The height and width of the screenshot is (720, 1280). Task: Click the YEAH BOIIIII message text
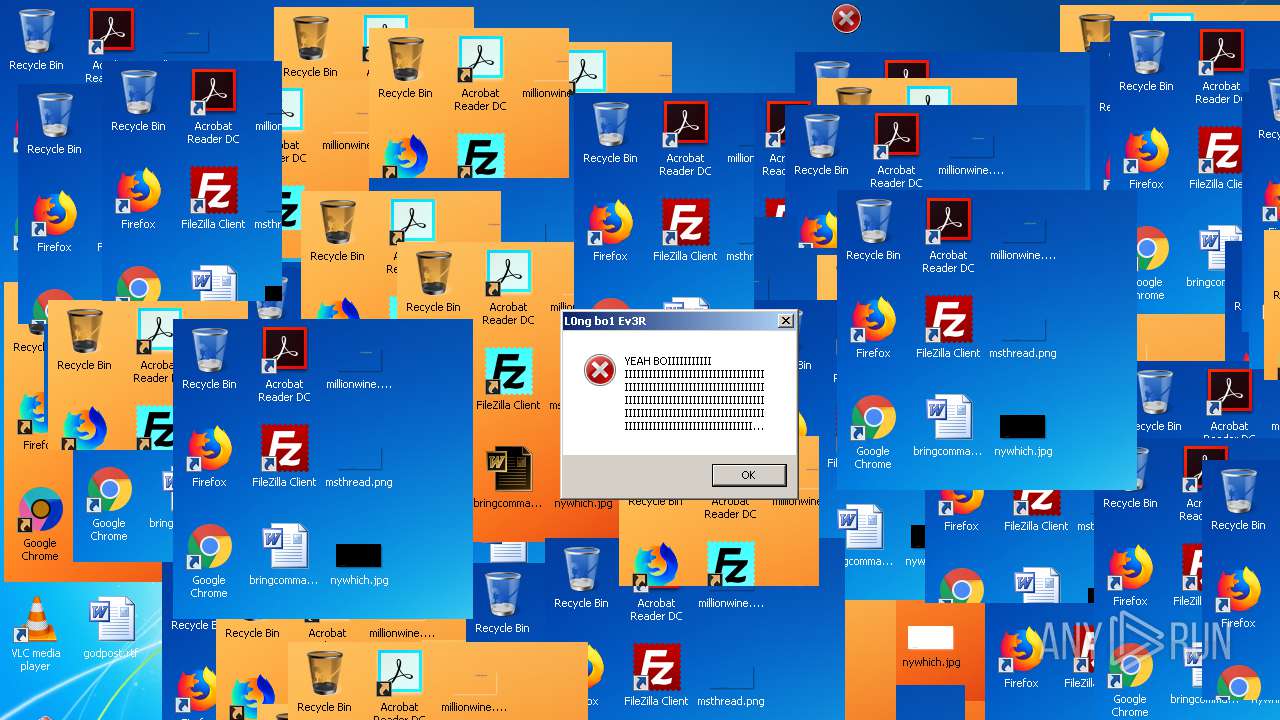pos(694,394)
